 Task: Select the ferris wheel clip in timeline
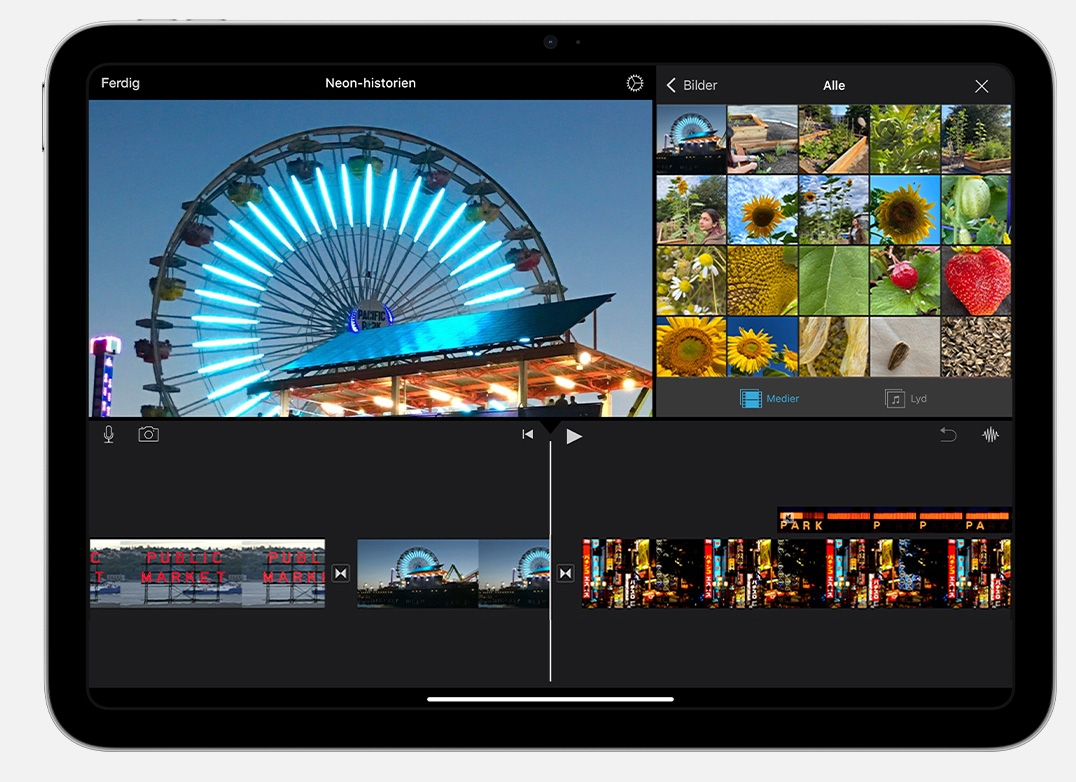[453, 573]
